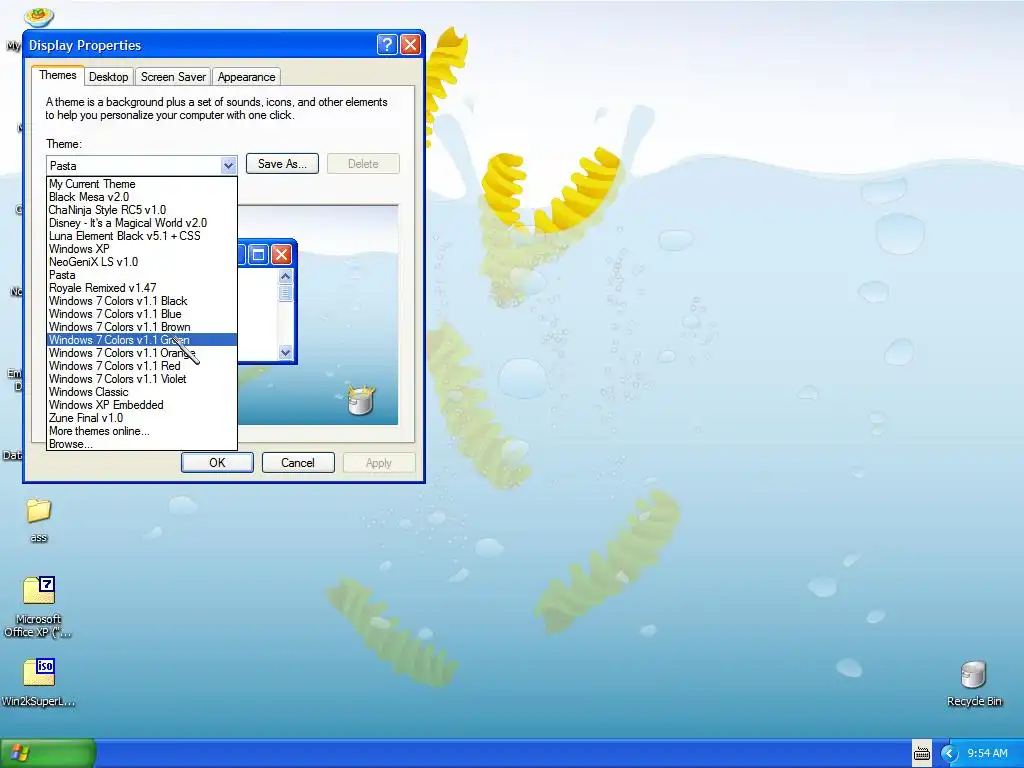Click preview scrollbar down arrow
This screenshot has height=768, width=1024.
[285, 353]
